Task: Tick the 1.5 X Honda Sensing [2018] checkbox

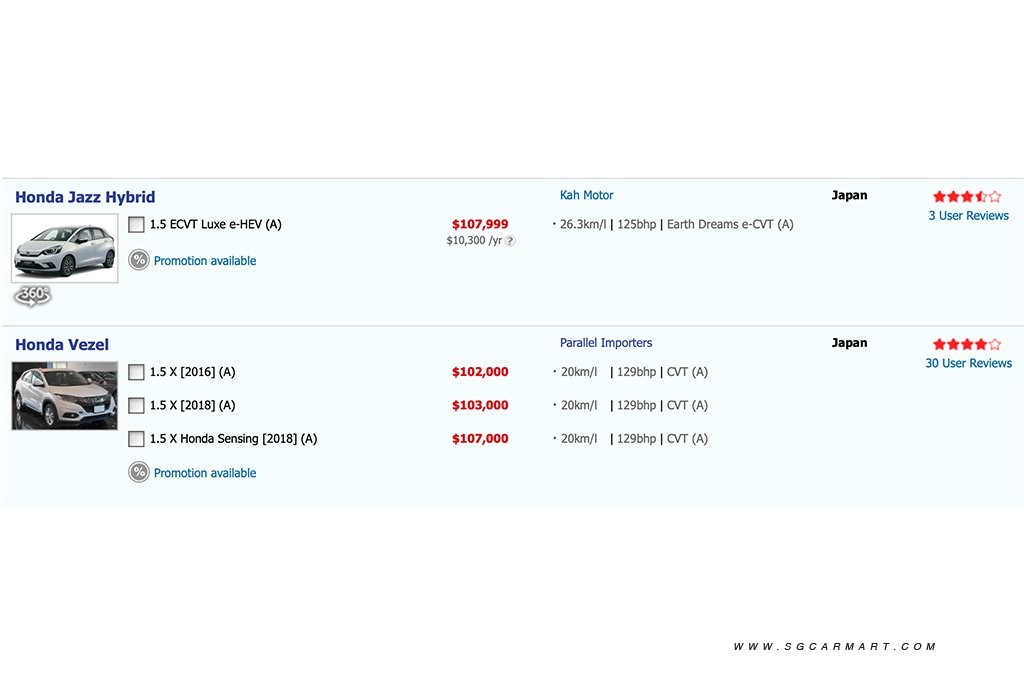Action: 136,439
